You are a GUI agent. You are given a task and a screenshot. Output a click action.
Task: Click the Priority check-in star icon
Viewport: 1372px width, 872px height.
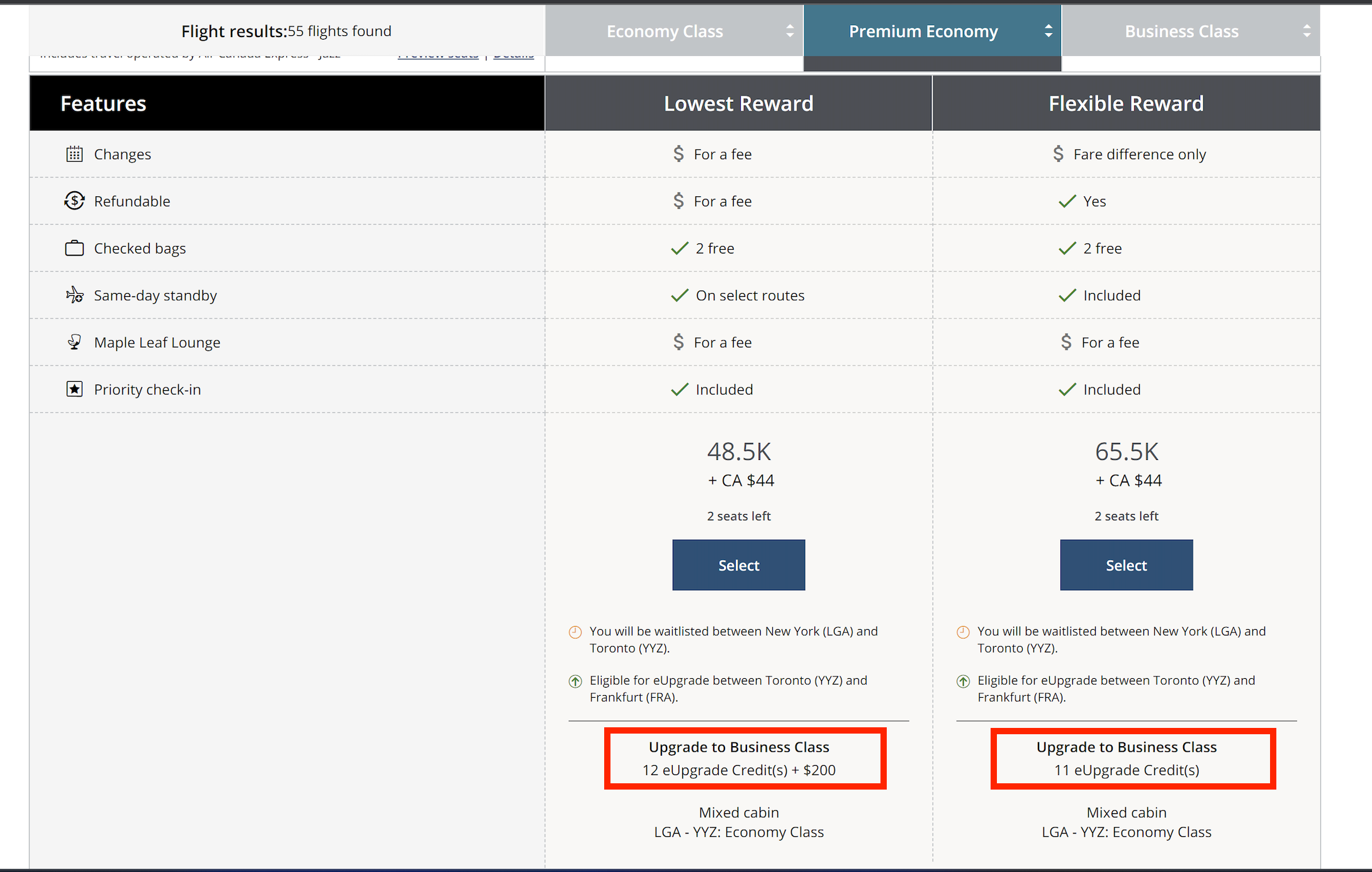(74, 389)
